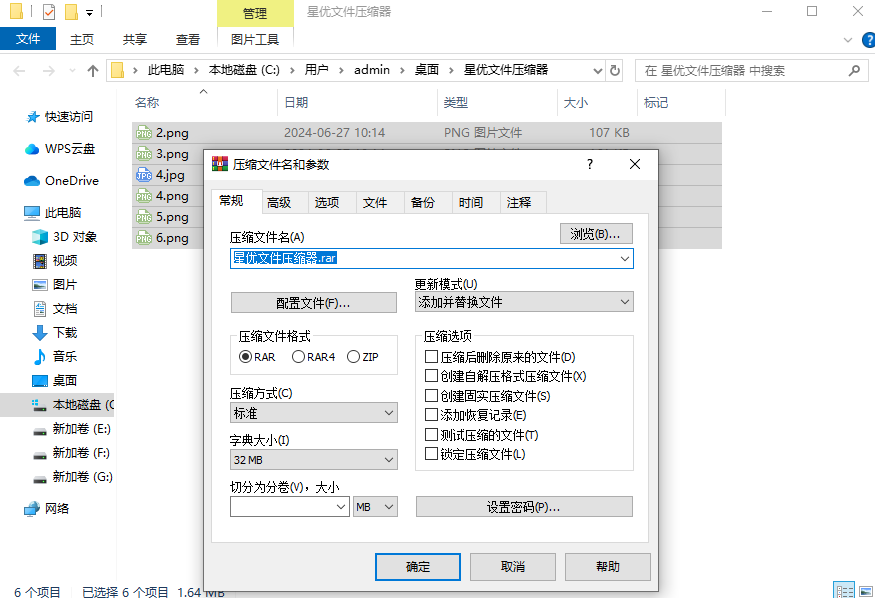The height and width of the screenshot is (598, 875).
Task: Open the 桌面 desktop icon in sidebar
Action: point(40,381)
